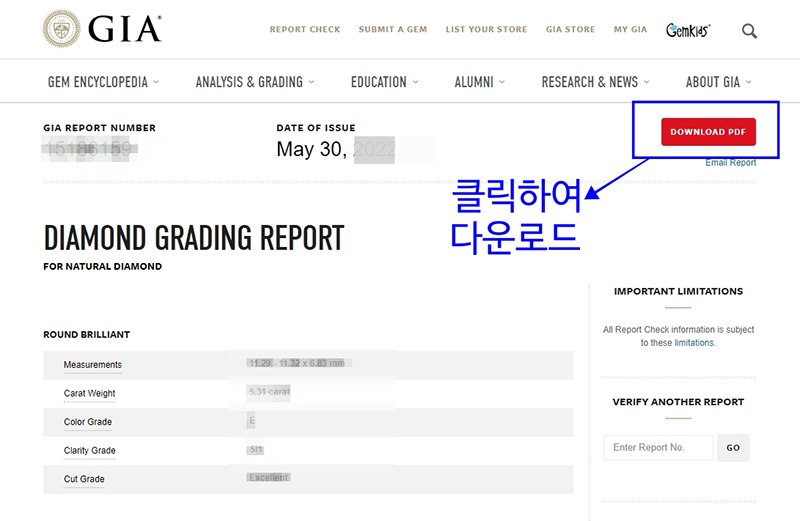The height and width of the screenshot is (521, 800).
Task: Click the GO button
Action: 733,448
